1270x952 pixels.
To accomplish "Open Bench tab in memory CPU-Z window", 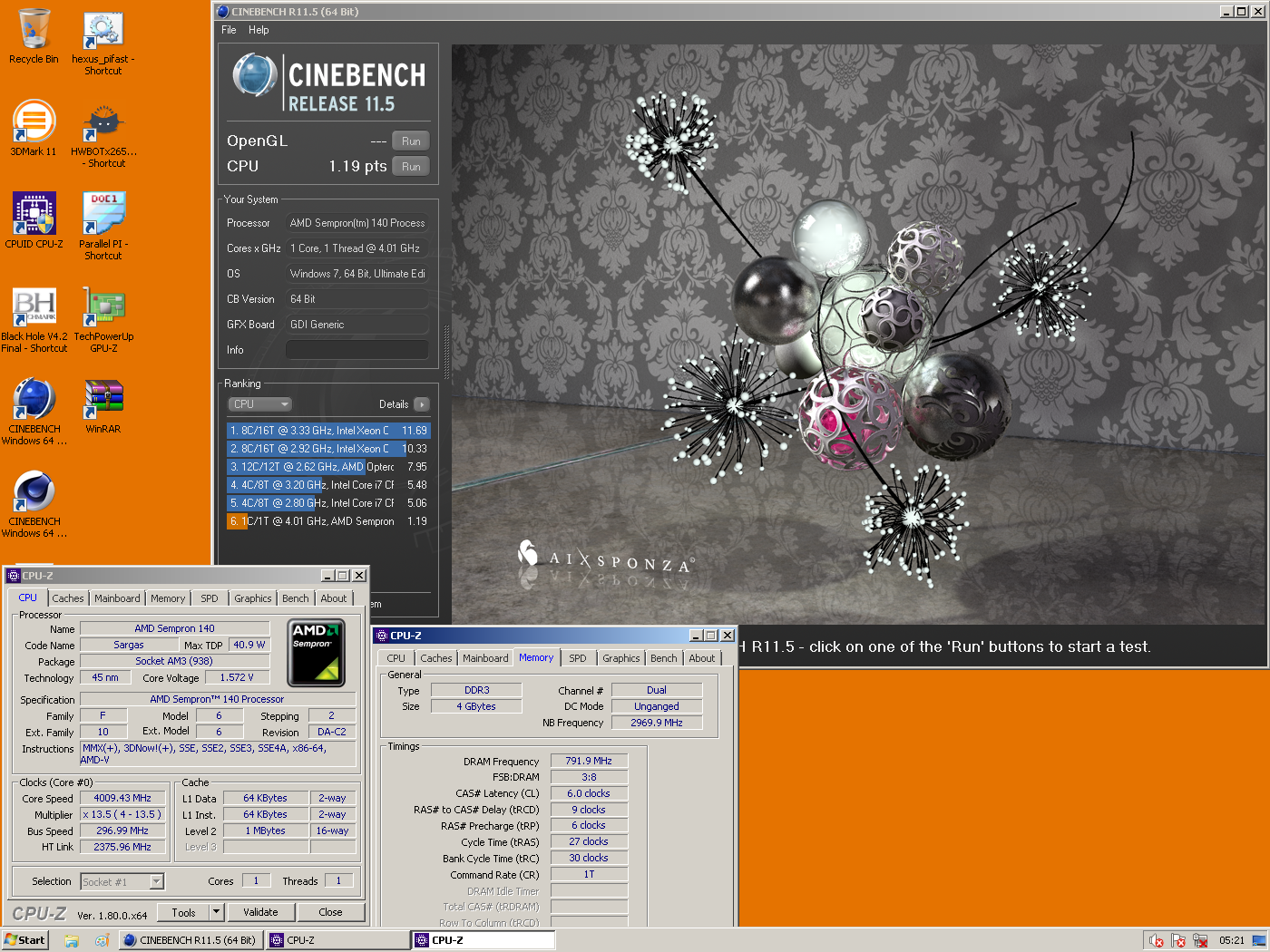I will 663,658.
